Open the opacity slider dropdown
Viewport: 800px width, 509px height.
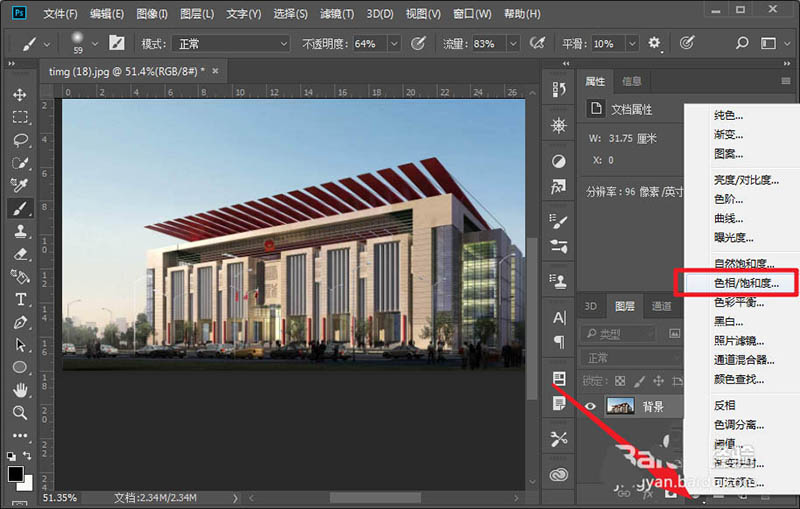click(394, 44)
